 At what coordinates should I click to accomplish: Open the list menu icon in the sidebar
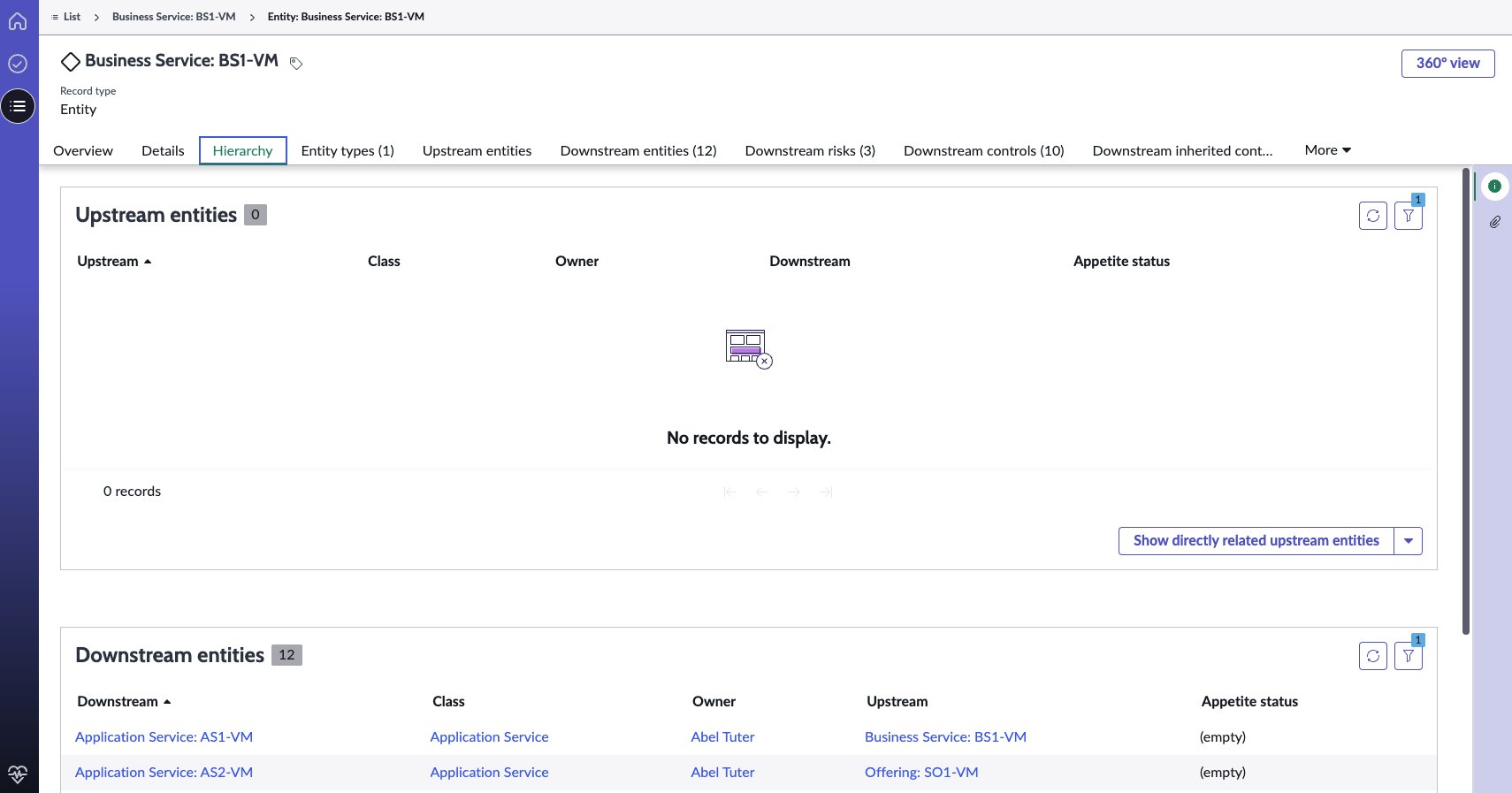tap(18, 106)
